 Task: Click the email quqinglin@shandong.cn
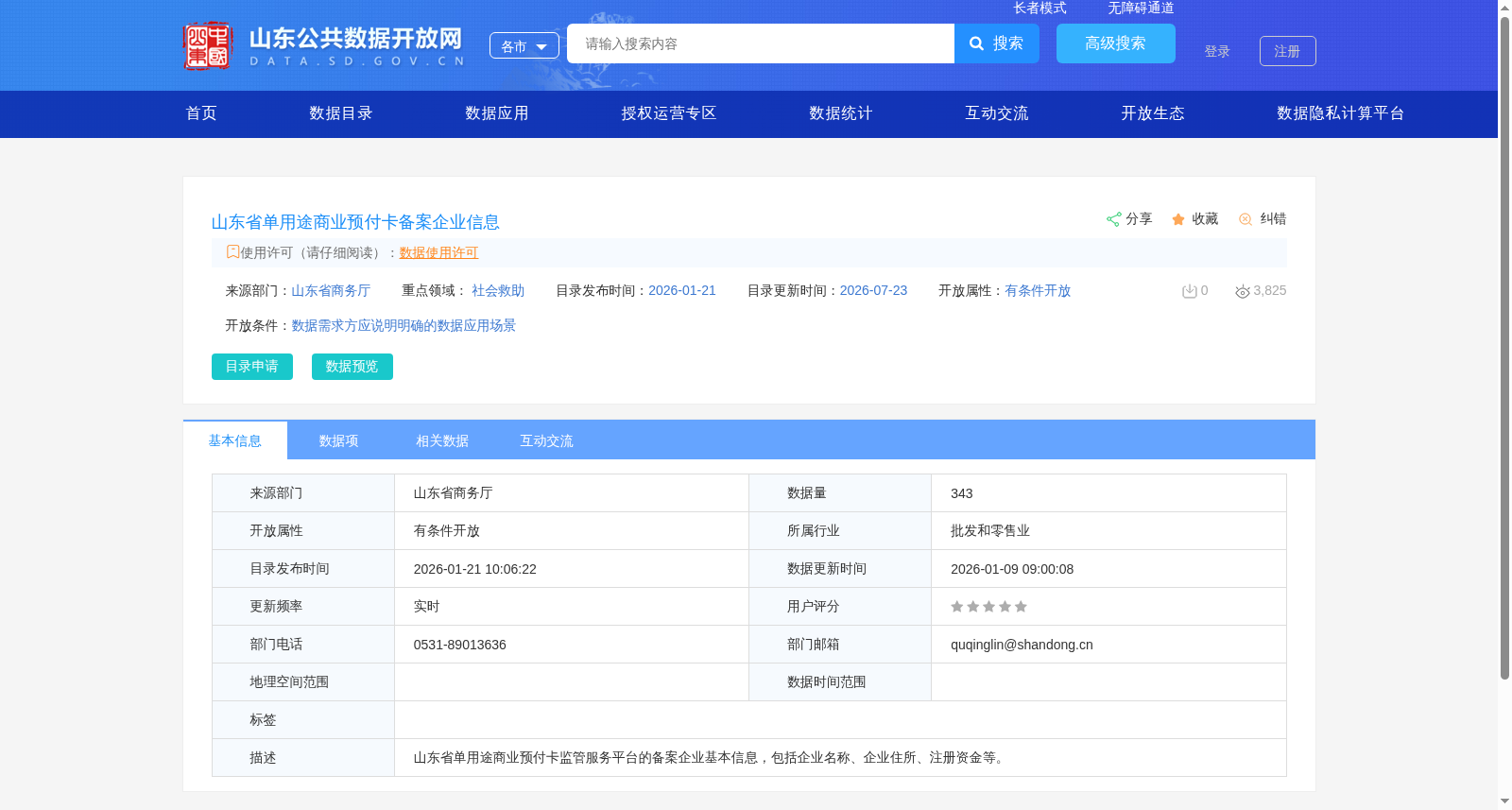coord(1022,645)
